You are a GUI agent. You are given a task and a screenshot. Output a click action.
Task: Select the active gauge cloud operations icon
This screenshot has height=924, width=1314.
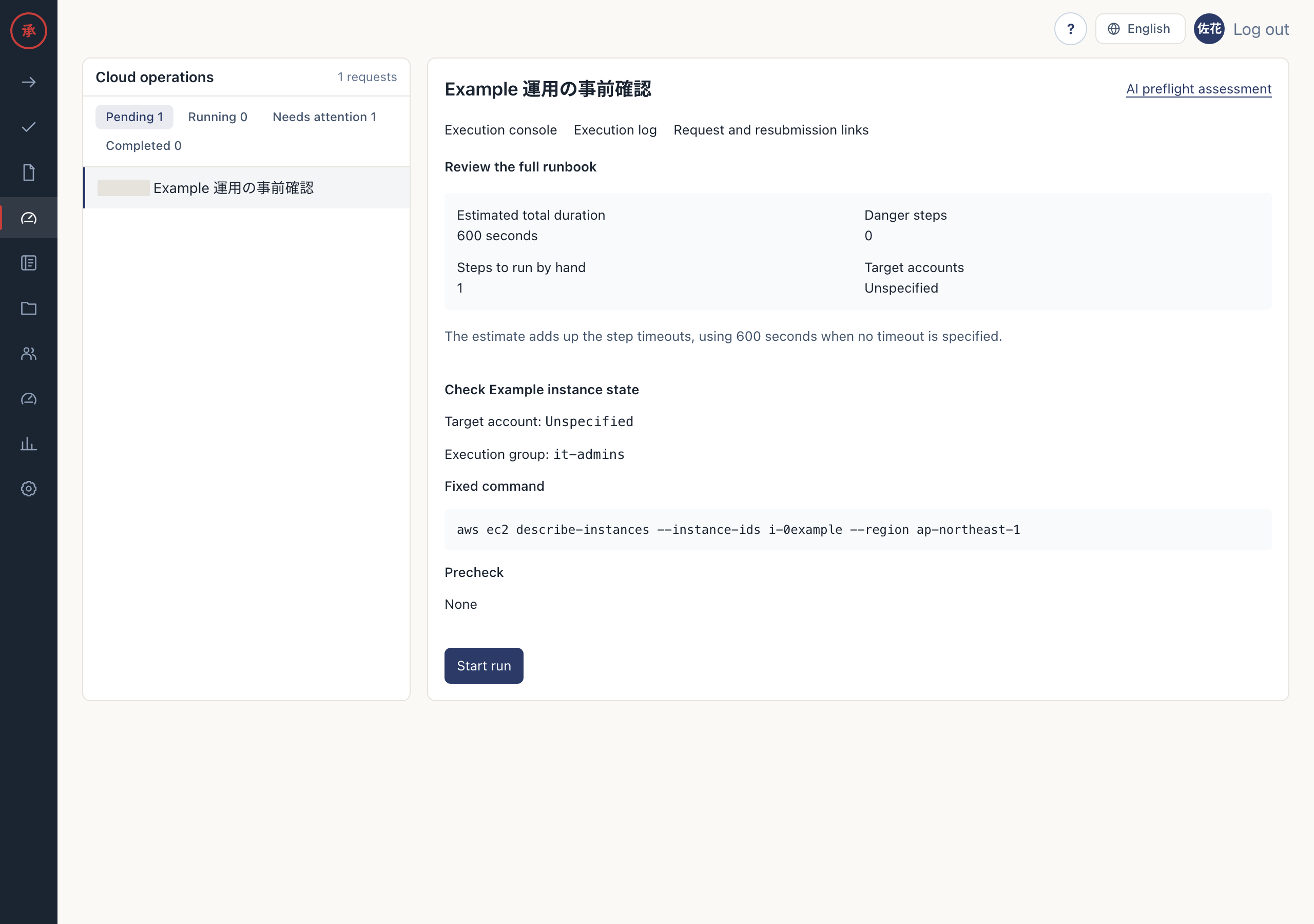click(29, 218)
